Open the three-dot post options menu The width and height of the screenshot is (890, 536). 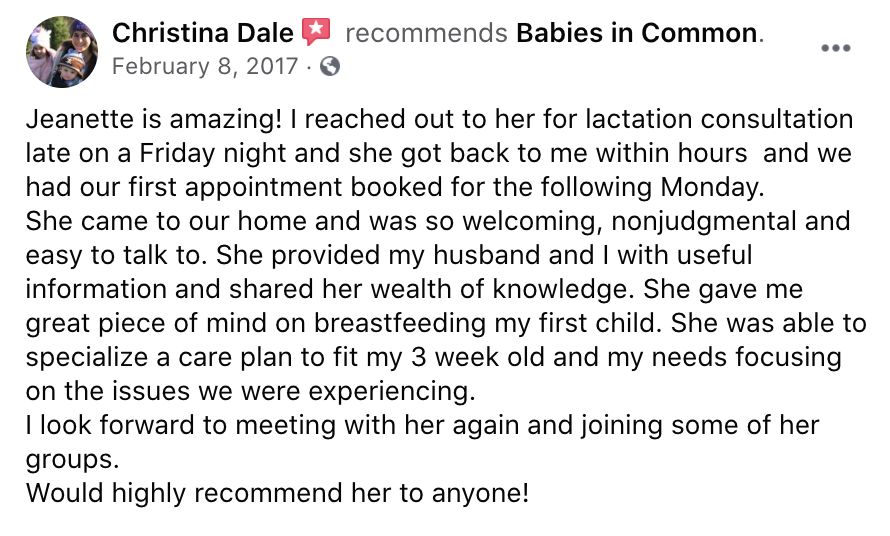point(836,48)
